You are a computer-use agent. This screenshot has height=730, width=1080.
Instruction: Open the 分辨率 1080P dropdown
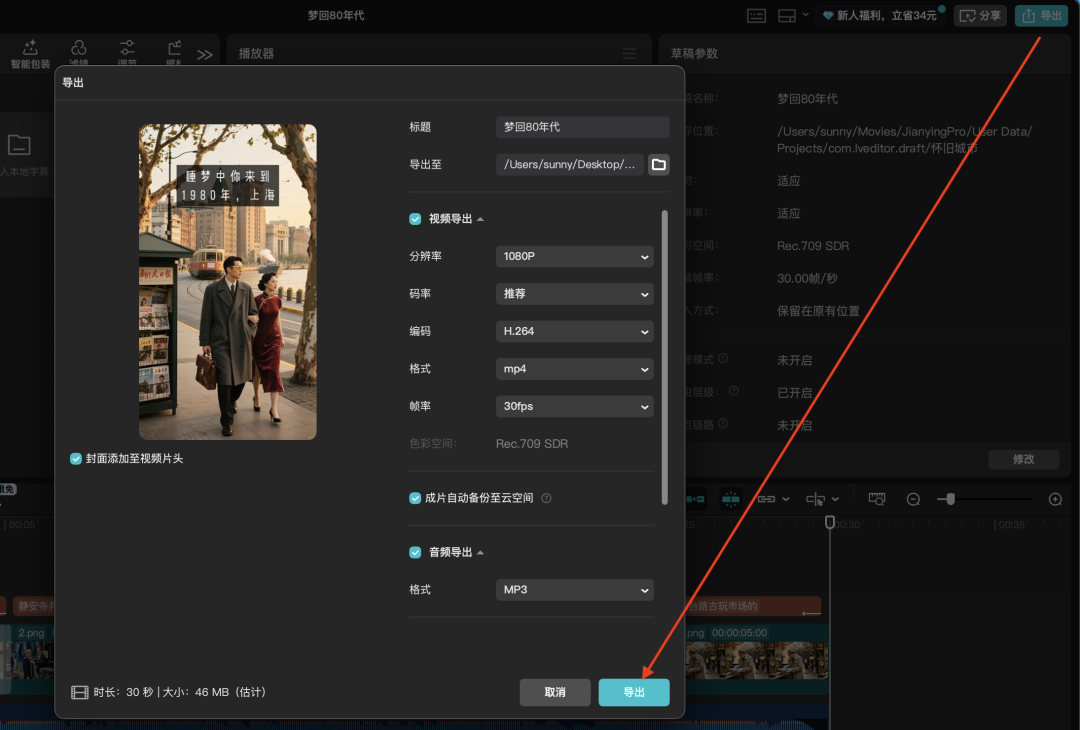(x=574, y=256)
